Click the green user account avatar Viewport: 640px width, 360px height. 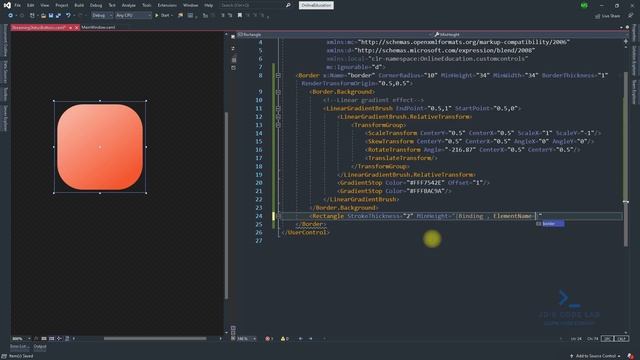click(x=584, y=5)
